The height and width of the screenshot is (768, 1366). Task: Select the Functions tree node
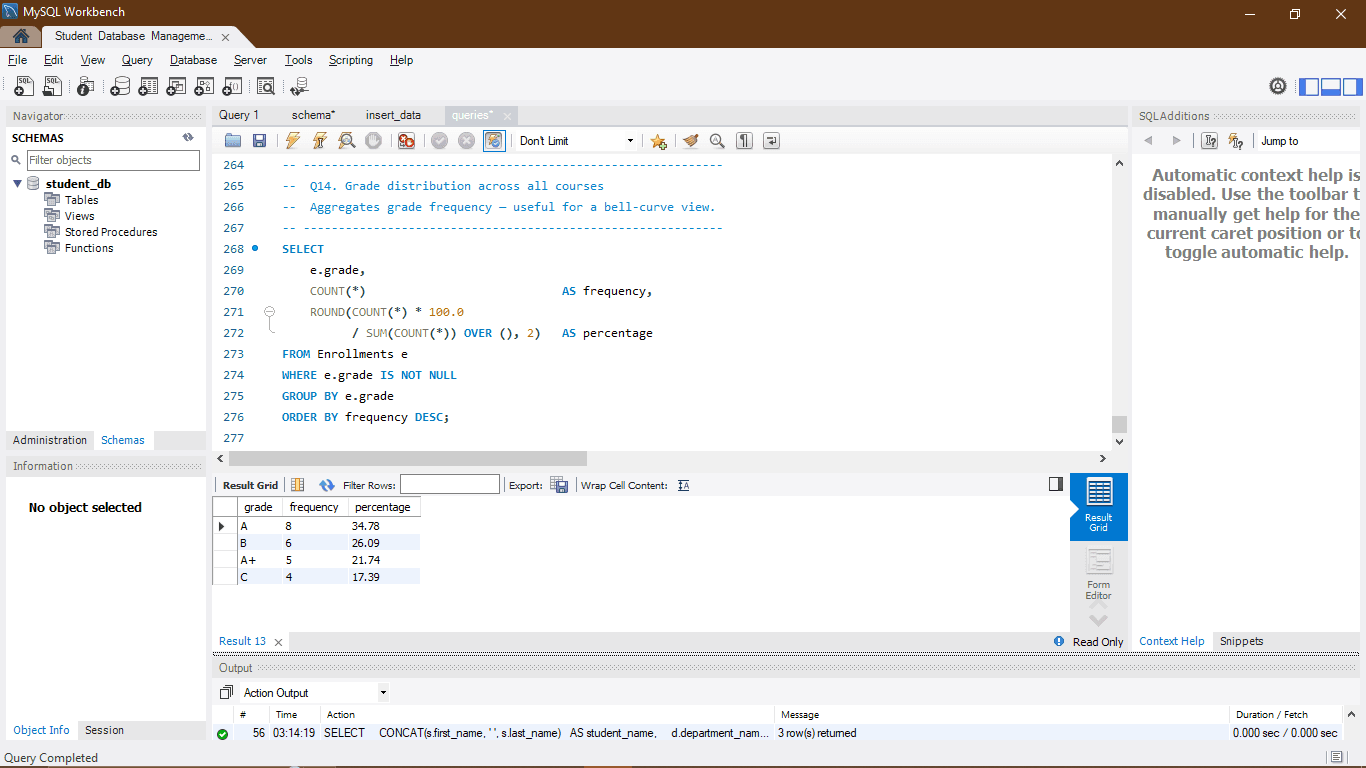89,248
